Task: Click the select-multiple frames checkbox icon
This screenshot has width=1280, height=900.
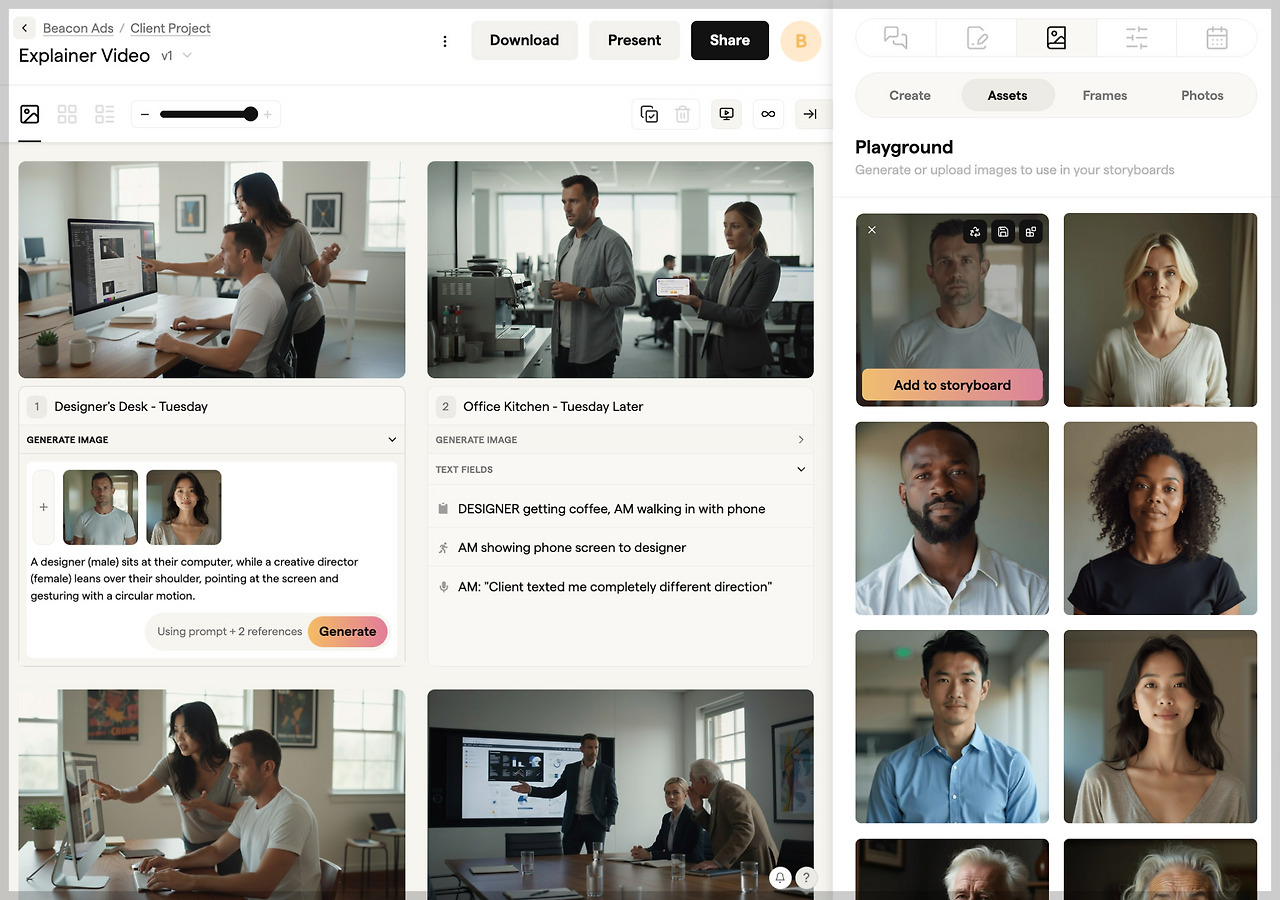Action: (x=650, y=114)
